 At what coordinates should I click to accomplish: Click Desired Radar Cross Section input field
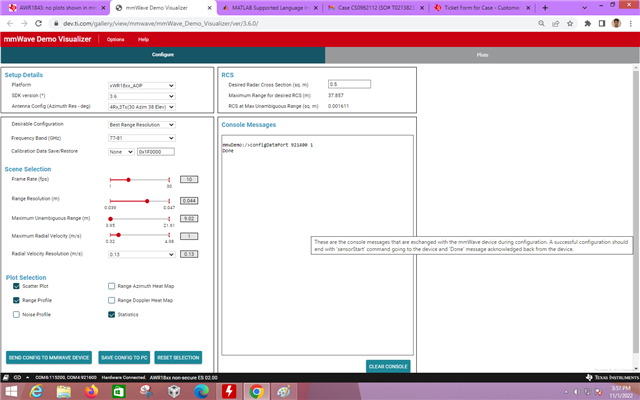point(349,84)
